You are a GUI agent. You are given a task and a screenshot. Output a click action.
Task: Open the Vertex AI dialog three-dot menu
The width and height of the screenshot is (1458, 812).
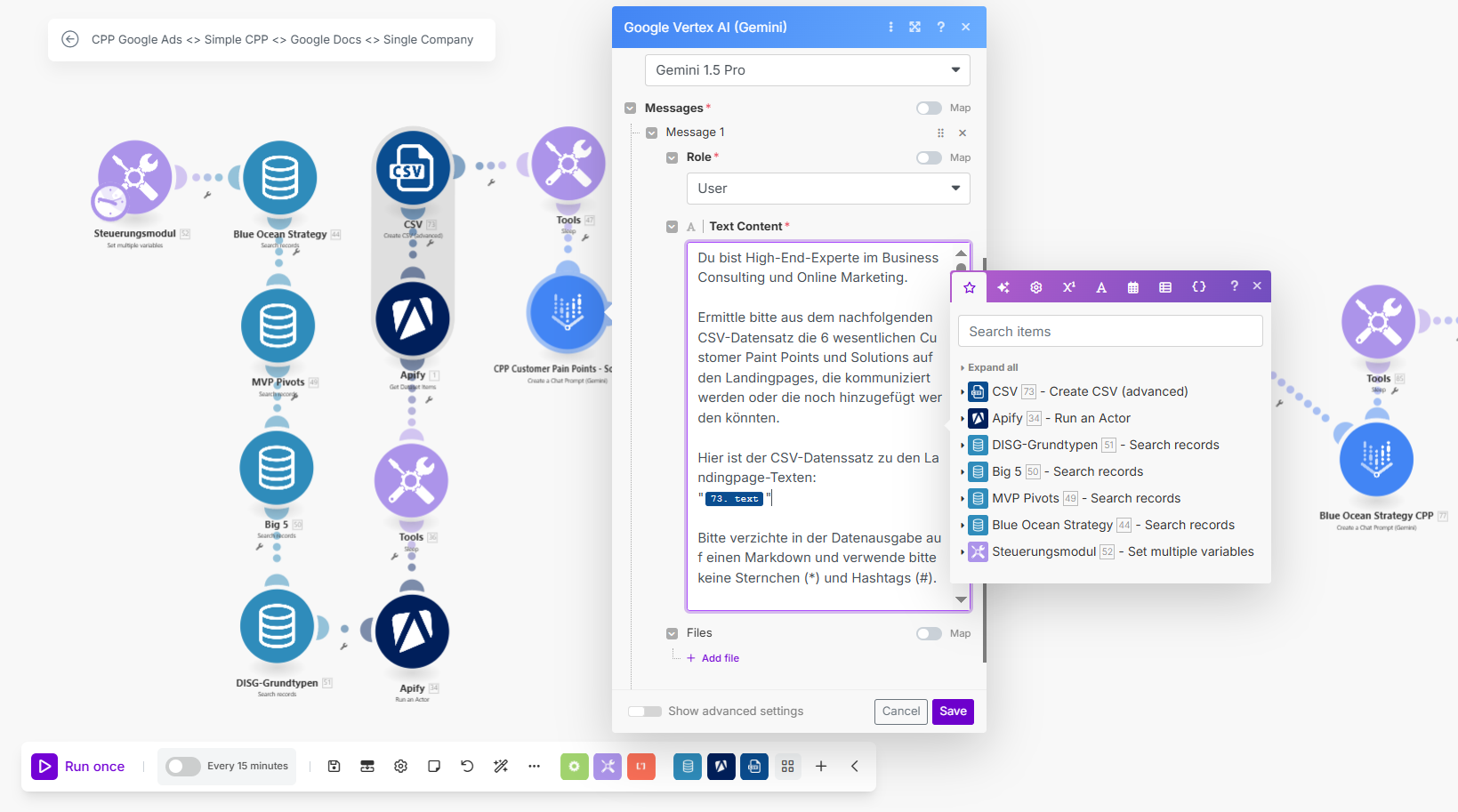(890, 27)
